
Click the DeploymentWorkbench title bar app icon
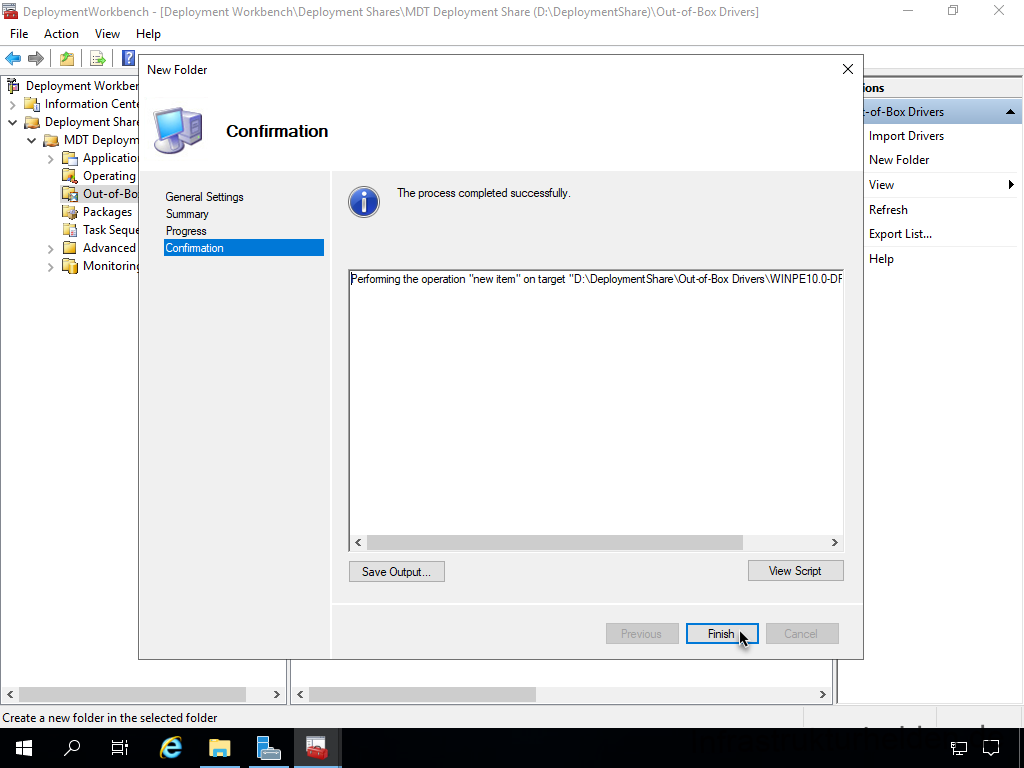[x=10, y=11]
